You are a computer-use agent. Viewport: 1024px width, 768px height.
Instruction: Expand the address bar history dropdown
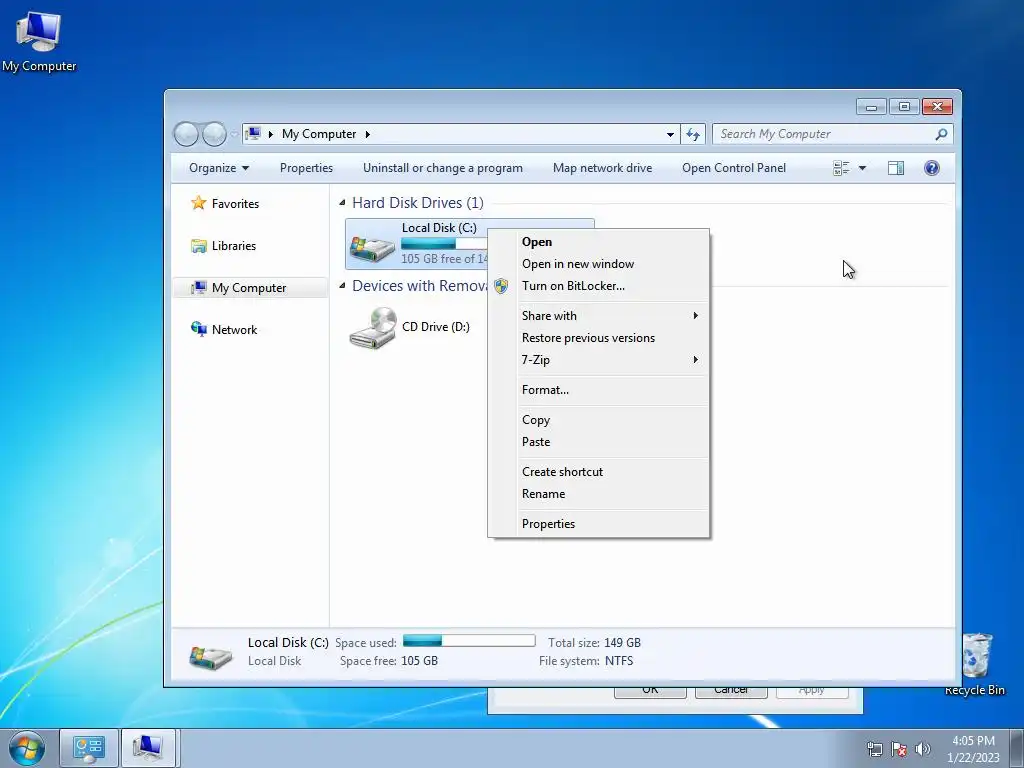coord(670,134)
